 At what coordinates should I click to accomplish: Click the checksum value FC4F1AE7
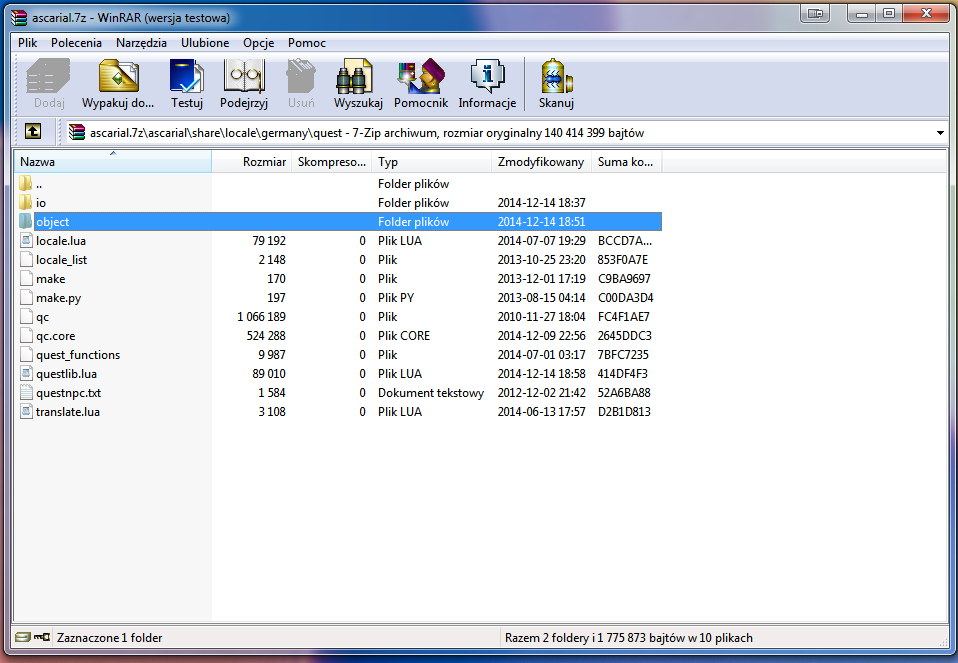pos(623,317)
